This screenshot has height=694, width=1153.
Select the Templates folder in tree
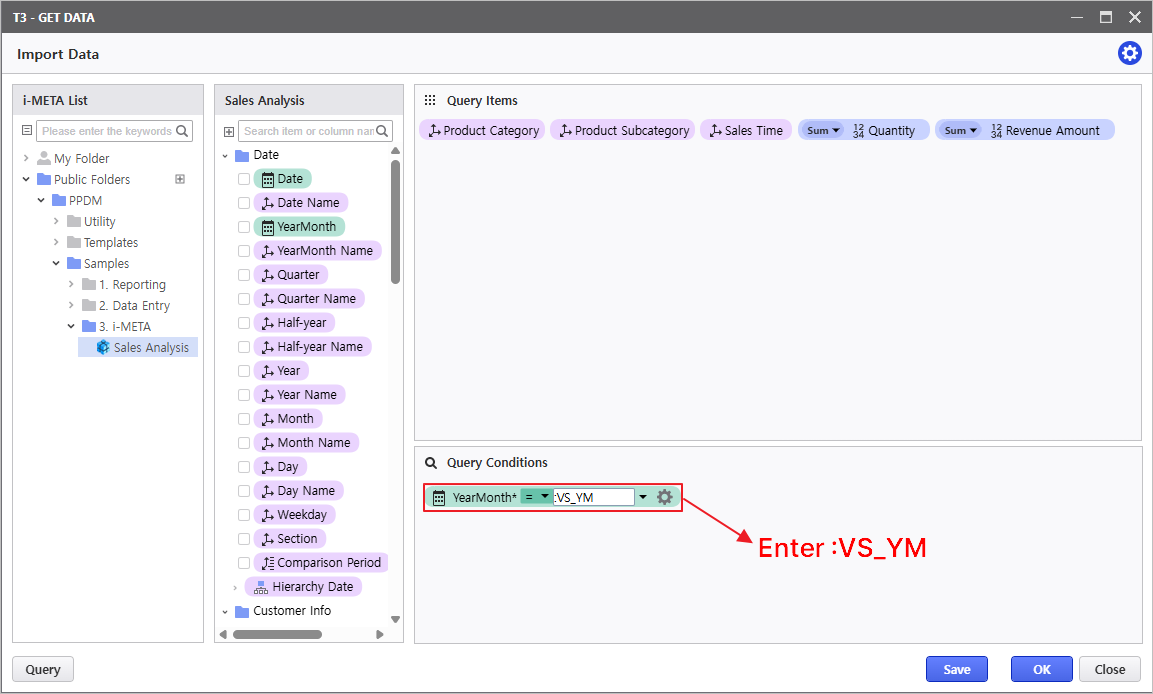tap(110, 243)
